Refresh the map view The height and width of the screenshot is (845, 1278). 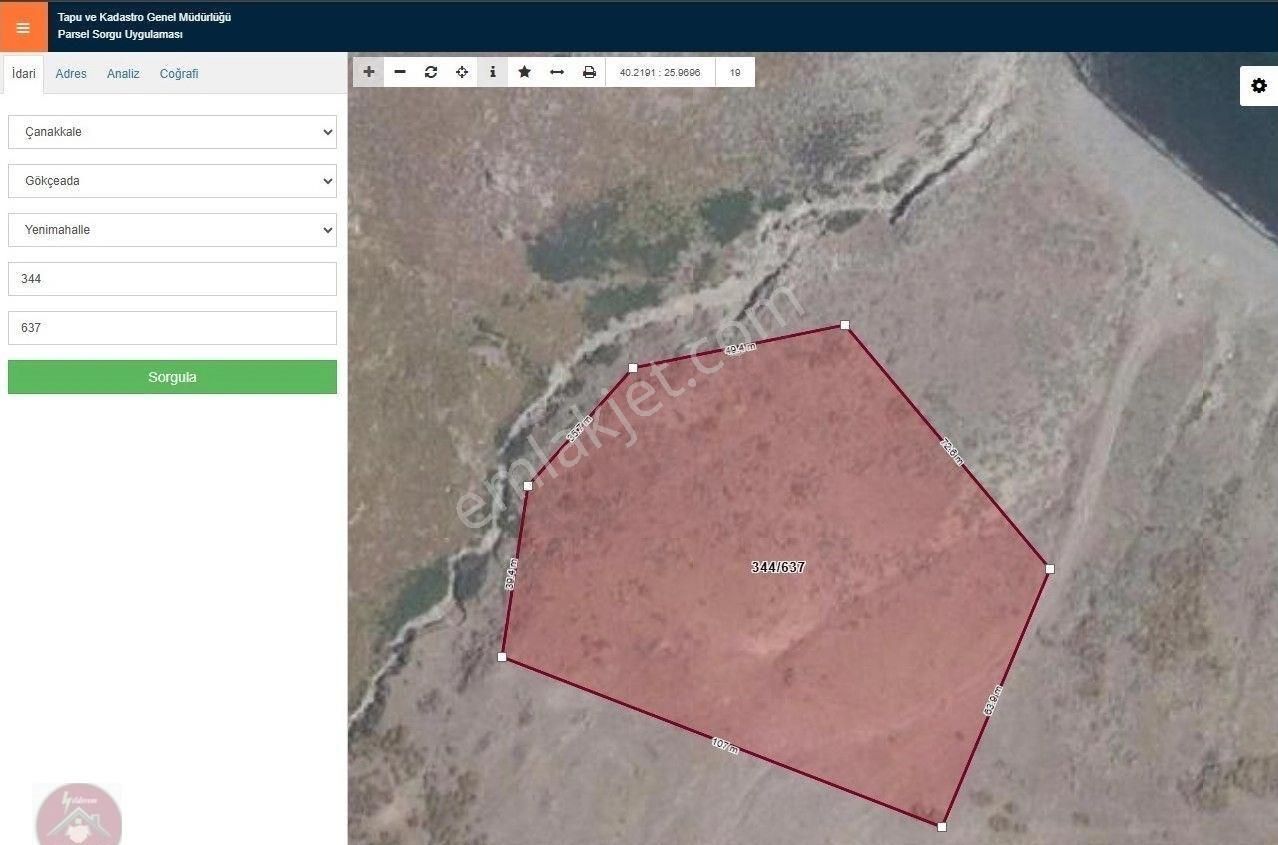430,71
